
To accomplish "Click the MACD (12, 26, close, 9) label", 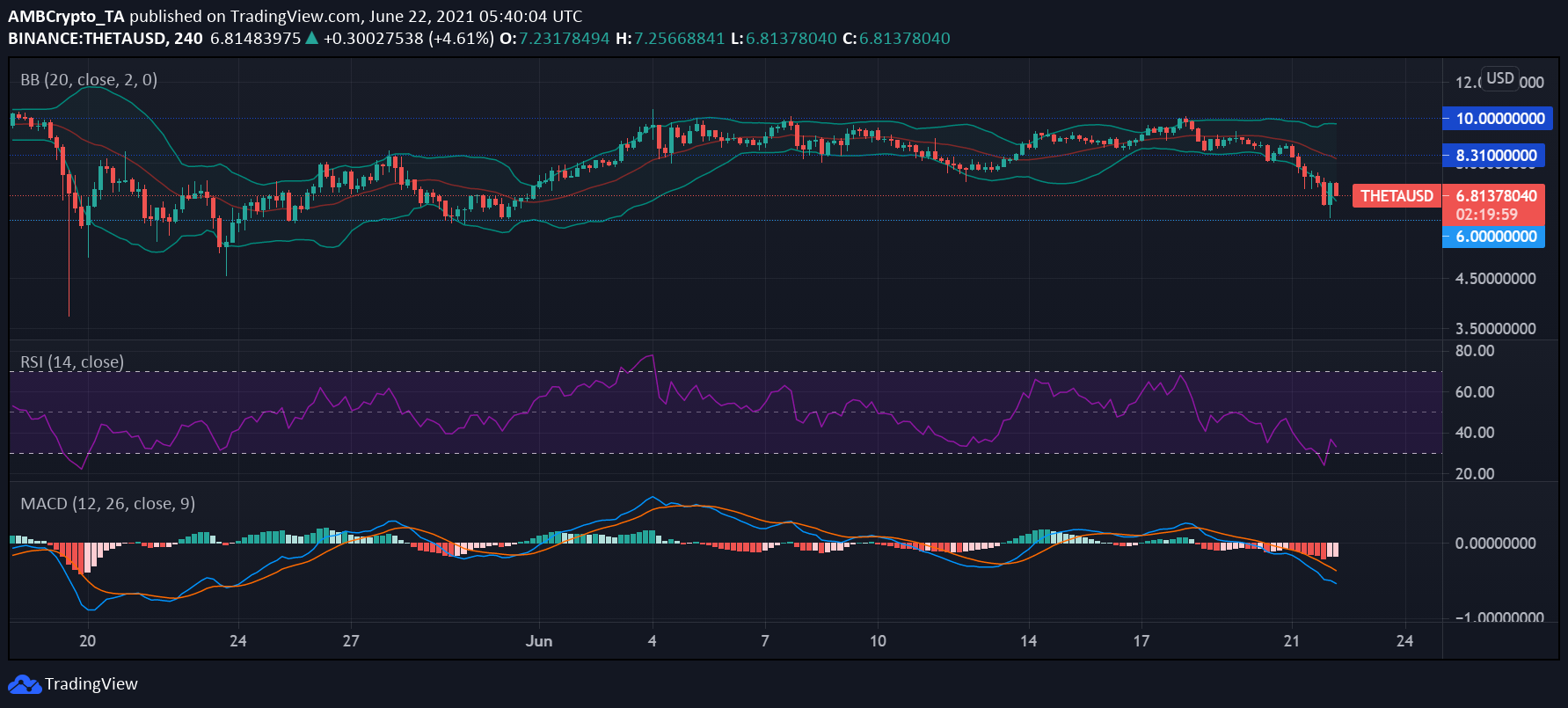I will 107,504.
